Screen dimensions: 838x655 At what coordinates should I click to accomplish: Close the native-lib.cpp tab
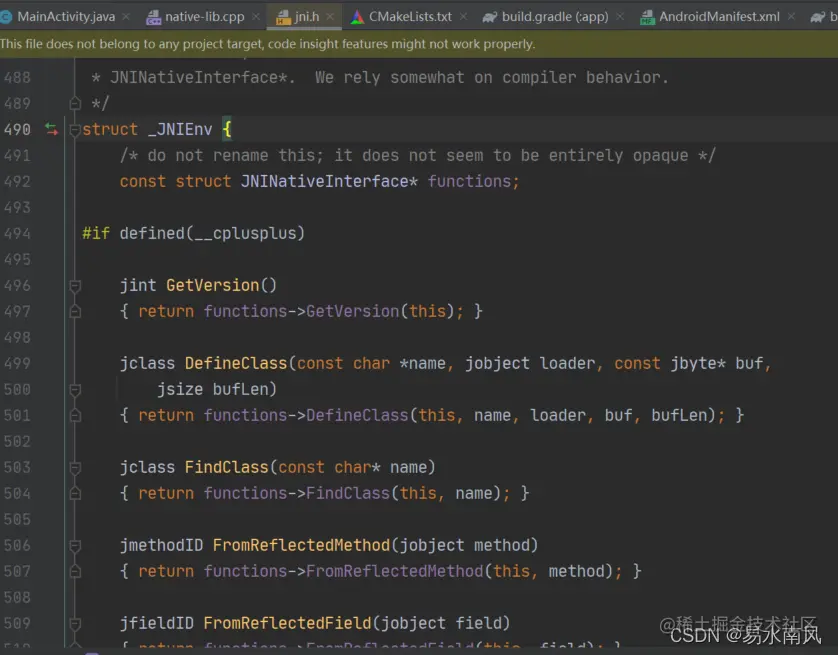[256, 17]
